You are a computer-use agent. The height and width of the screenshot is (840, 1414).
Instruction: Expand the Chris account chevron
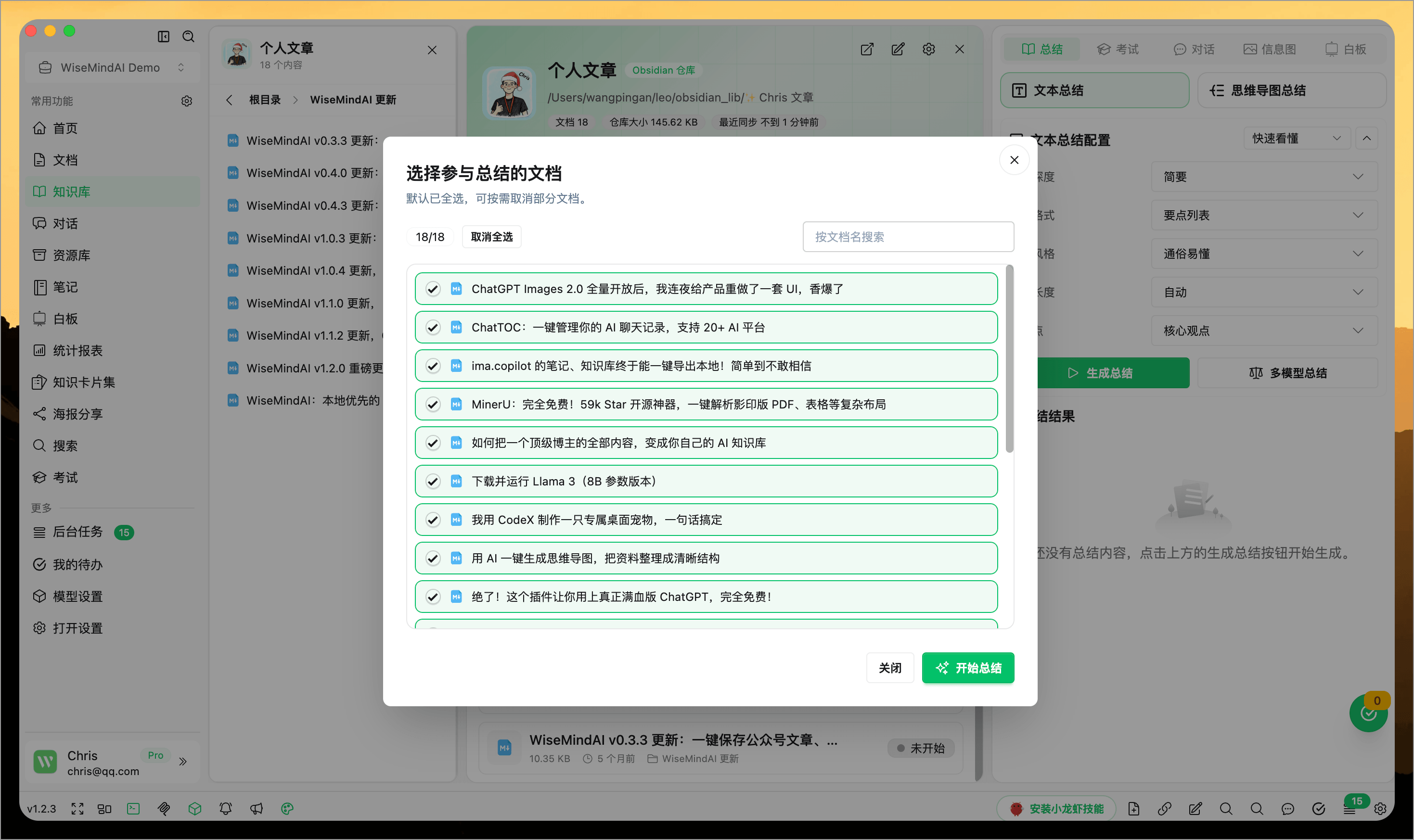[x=183, y=761]
